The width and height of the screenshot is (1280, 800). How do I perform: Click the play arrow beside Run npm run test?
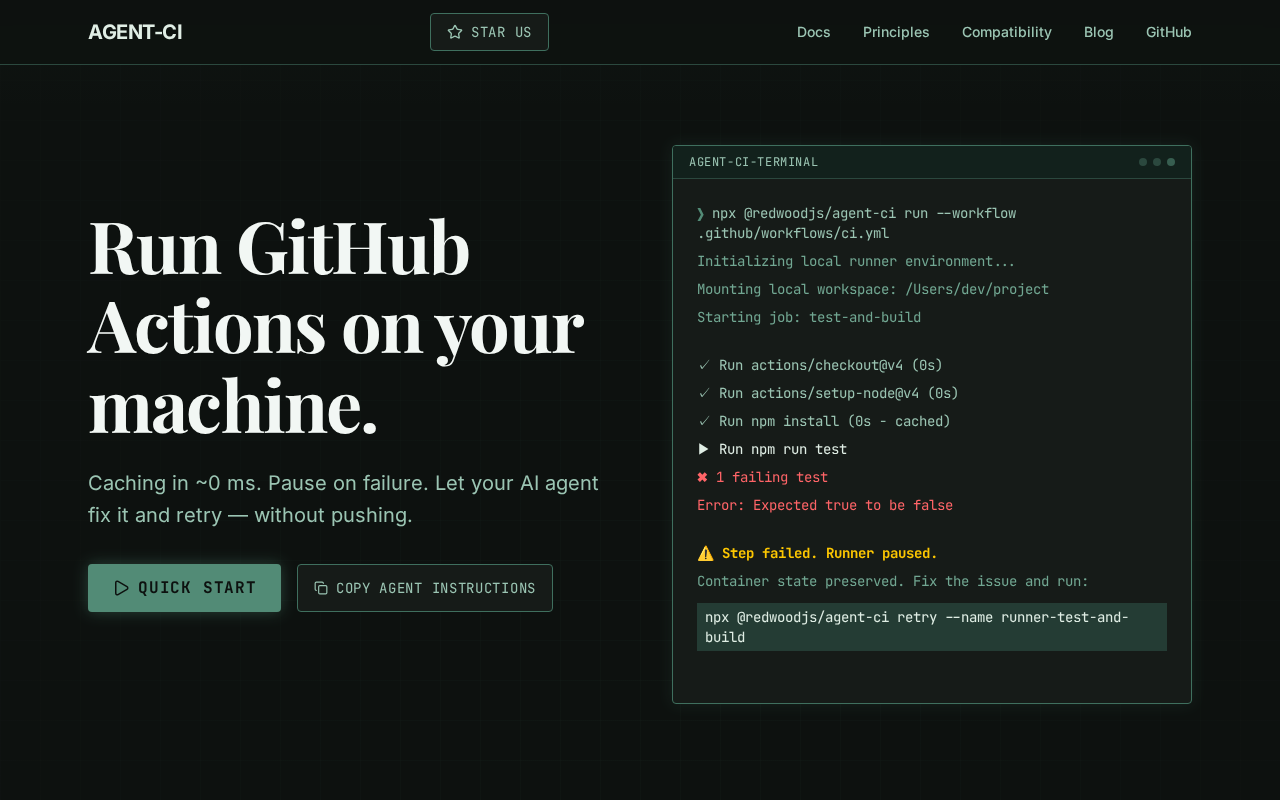(703, 449)
